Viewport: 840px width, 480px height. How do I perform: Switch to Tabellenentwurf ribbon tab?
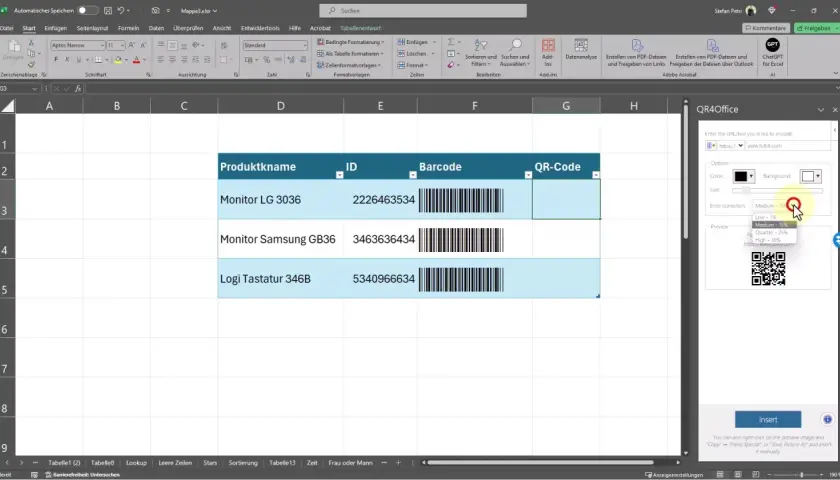pos(361,28)
